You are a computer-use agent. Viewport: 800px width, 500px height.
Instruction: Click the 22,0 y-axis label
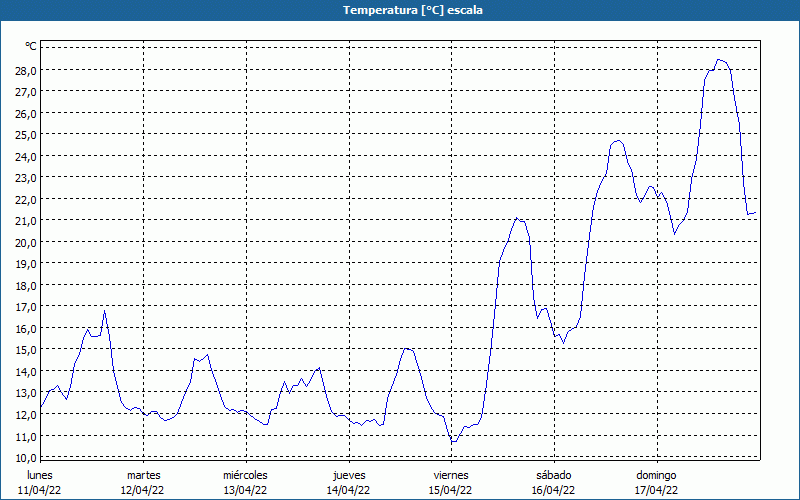point(27,199)
